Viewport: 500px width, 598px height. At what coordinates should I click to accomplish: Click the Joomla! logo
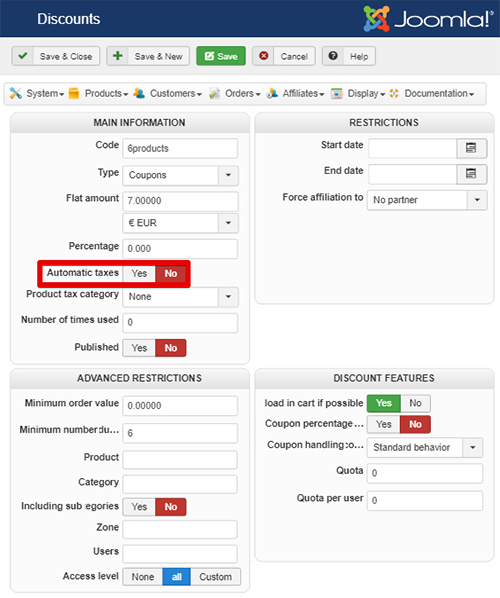tap(428, 18)
